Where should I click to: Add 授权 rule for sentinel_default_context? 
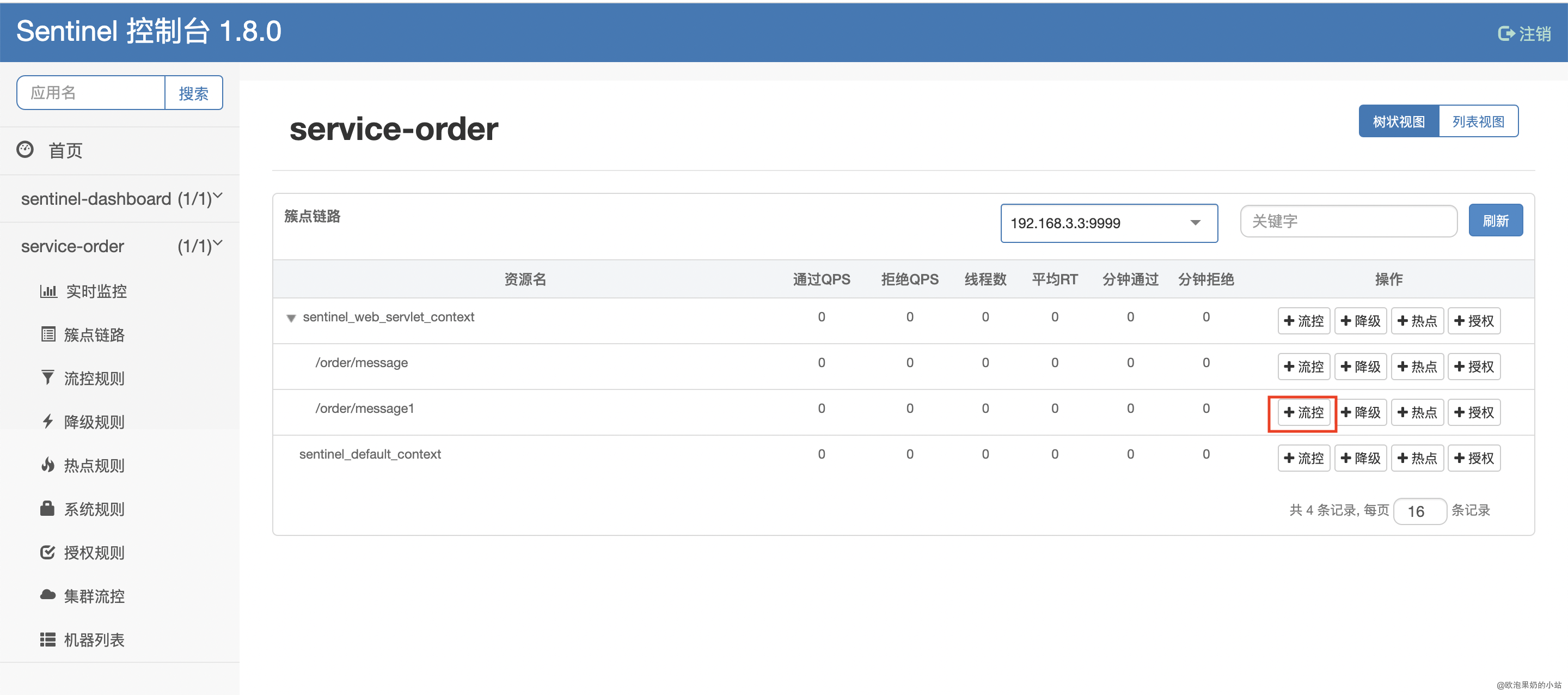pos(1474,458)
